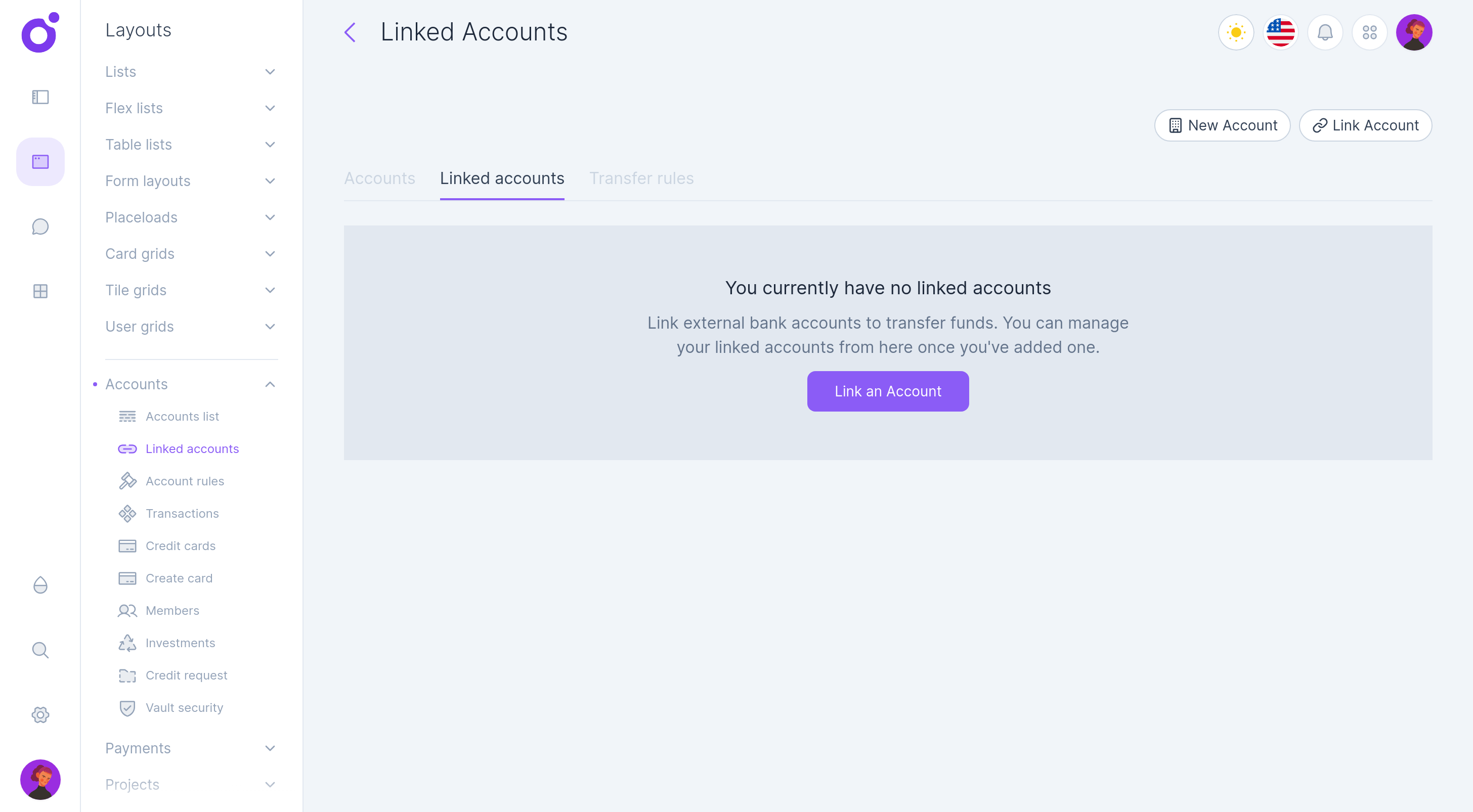
Task: Click the Link an Account button
Action: click(x=887, y=391)
